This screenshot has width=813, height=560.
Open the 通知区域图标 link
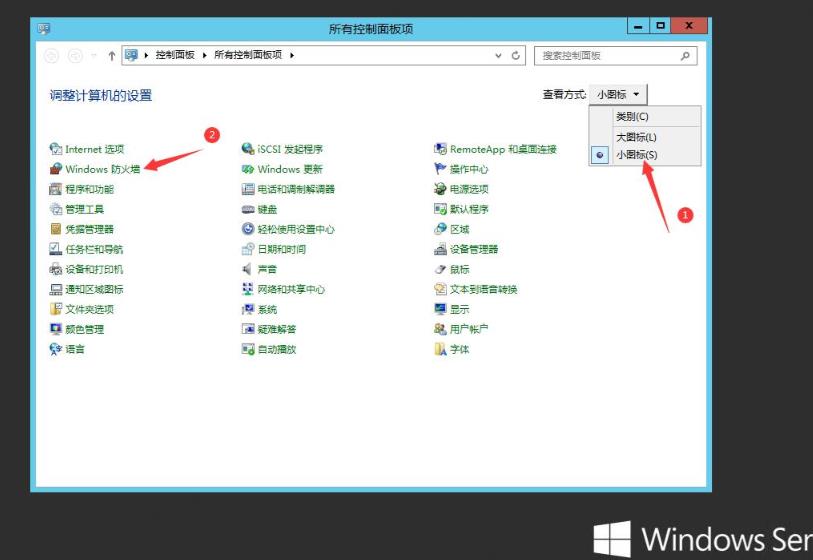(94, 289)
